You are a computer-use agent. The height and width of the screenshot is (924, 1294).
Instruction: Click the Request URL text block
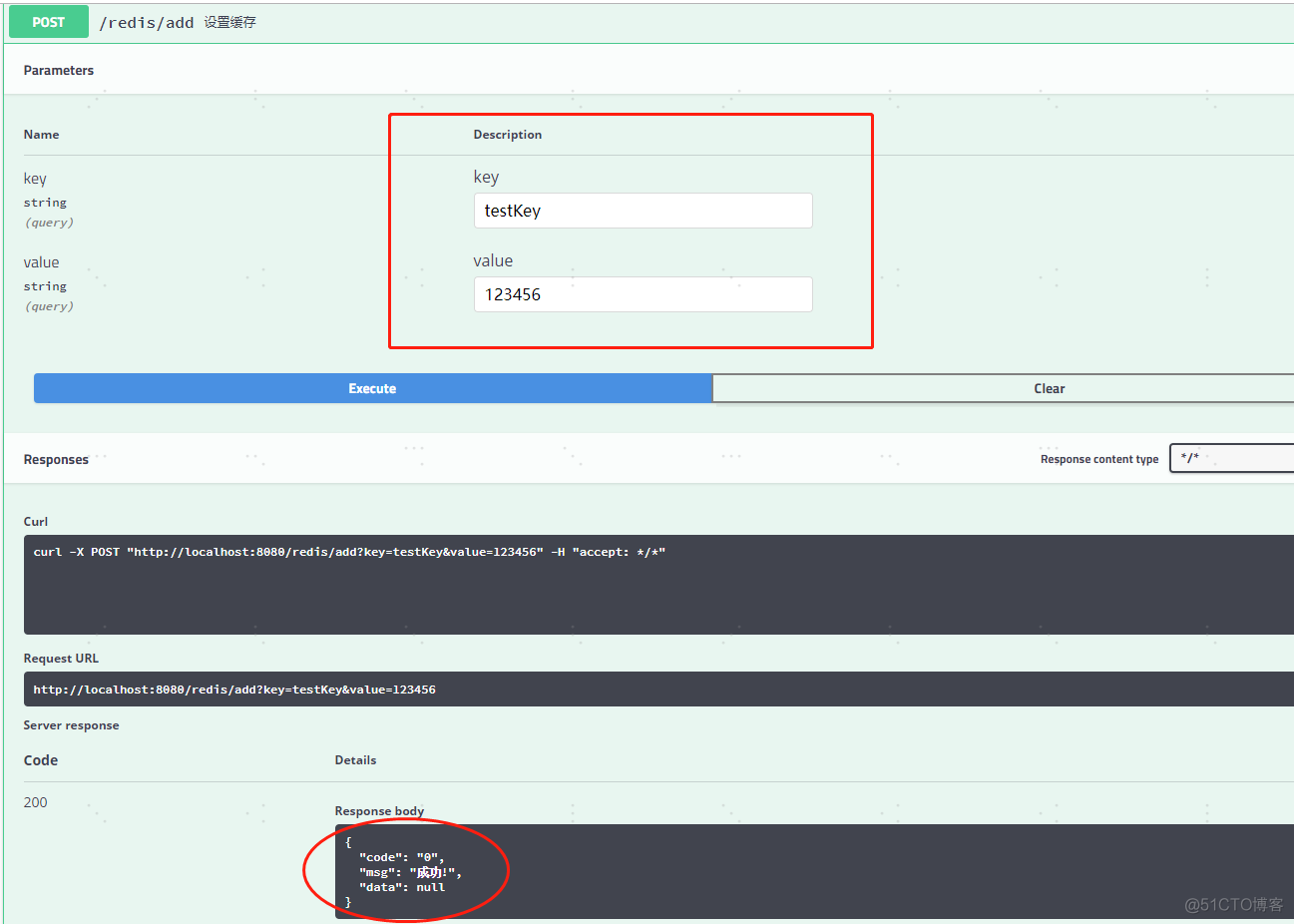click(658, 690)
